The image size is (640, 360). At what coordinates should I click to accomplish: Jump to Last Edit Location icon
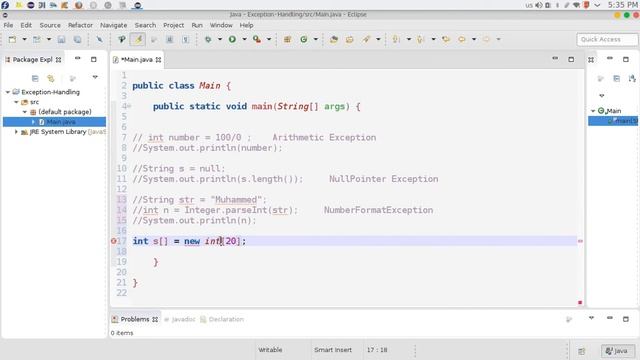coord(446,40)
